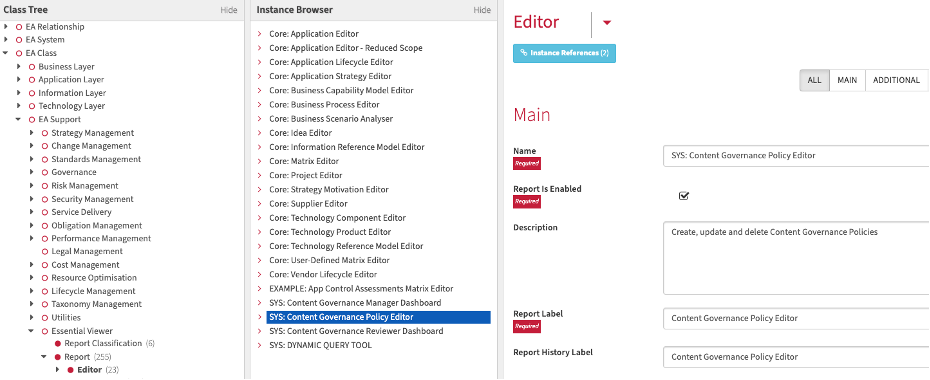
Task: Click chevron beside Core: Supplier Editor
Action: coord(260,204)
